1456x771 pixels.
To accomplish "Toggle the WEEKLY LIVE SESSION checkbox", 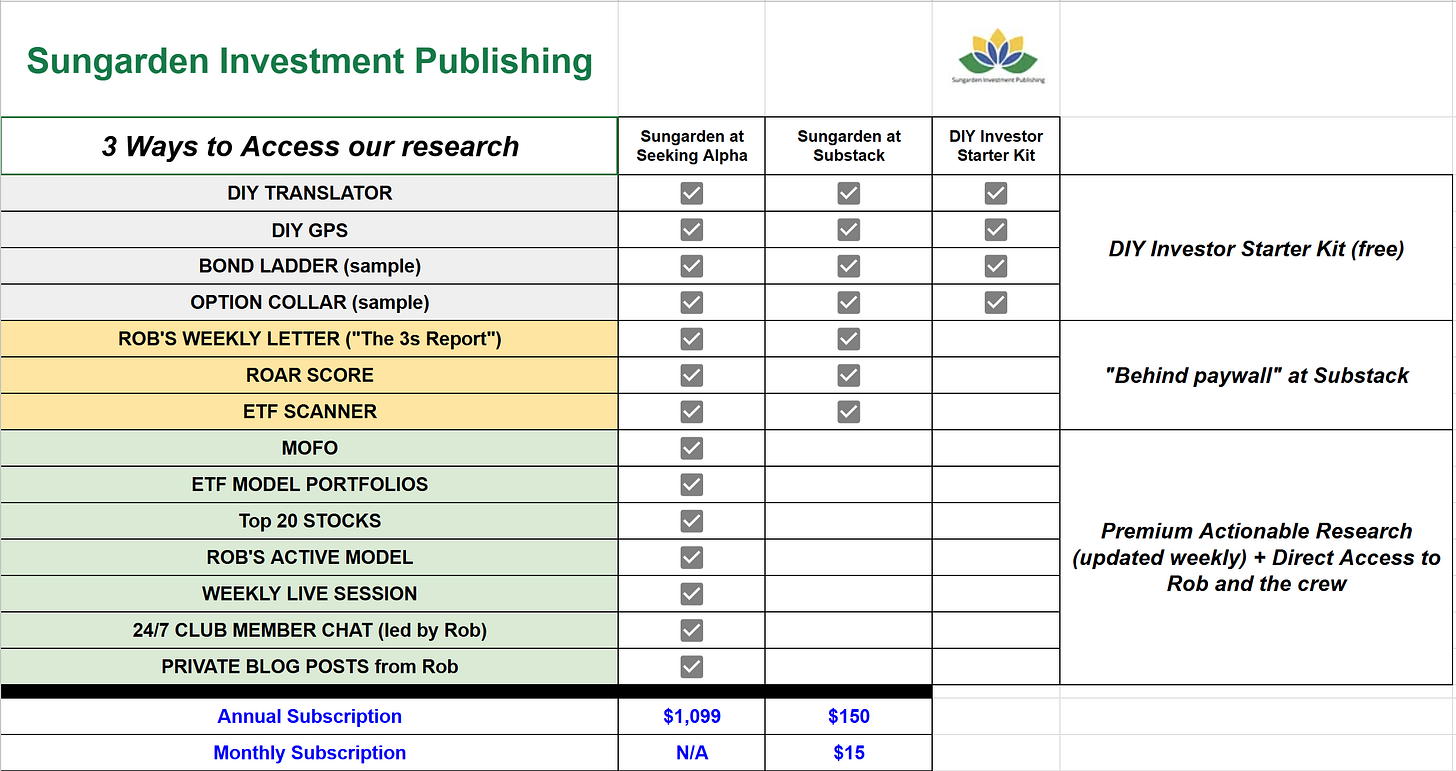I will pyautogui.click(x=691, y=593).
